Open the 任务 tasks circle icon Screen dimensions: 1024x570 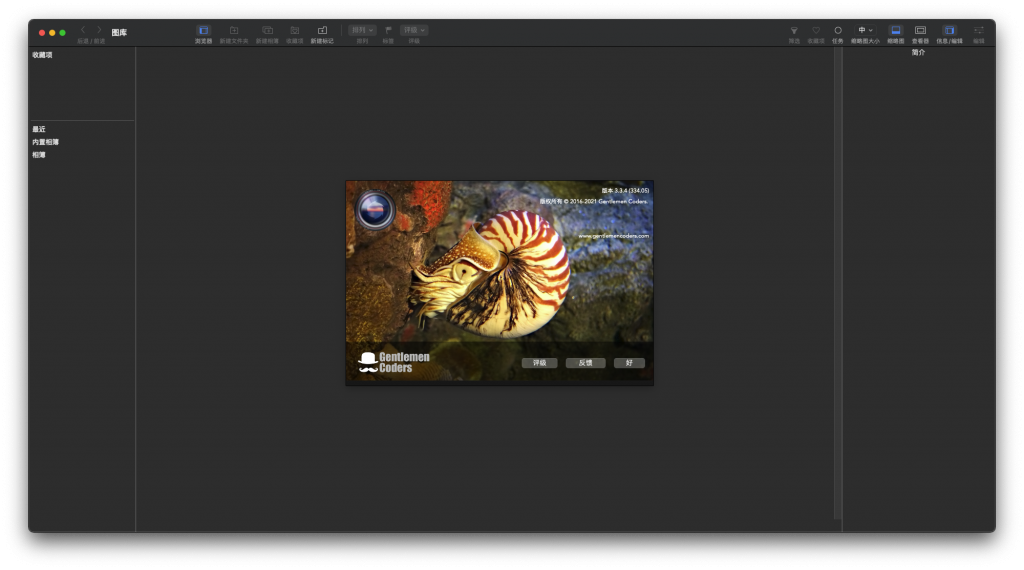point(838,31)
